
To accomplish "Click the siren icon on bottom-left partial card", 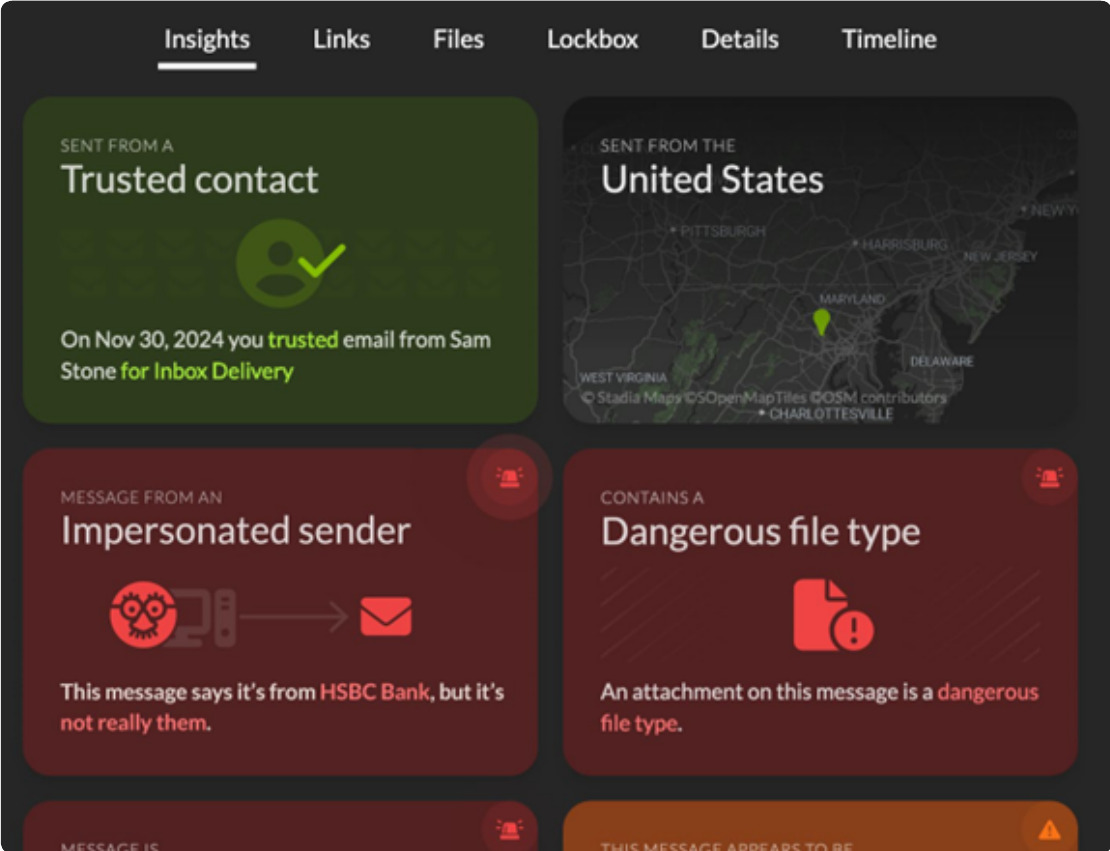I will [509, 829].
